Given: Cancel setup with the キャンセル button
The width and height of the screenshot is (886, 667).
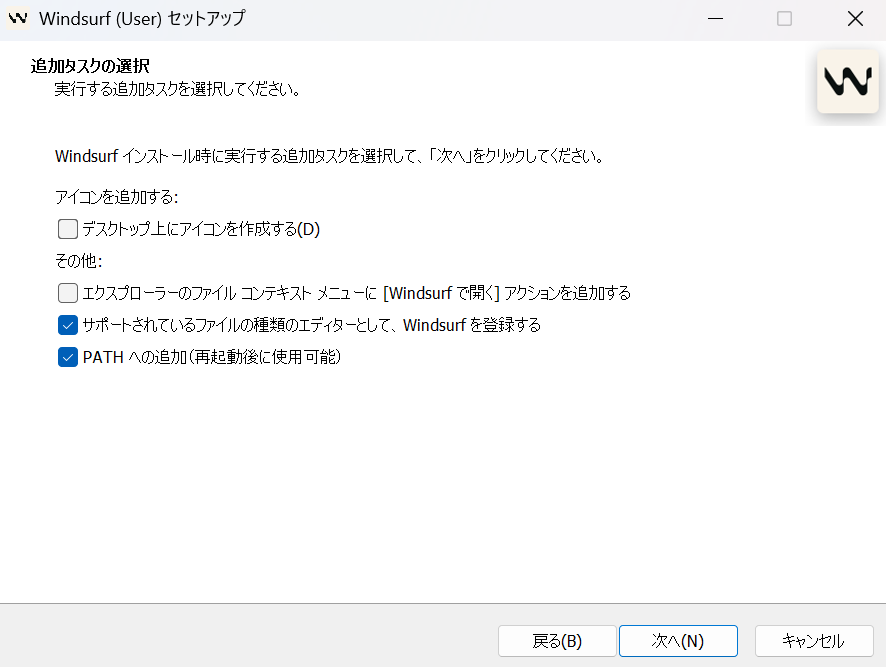Looking at the screenshot, I should [814, 641].
